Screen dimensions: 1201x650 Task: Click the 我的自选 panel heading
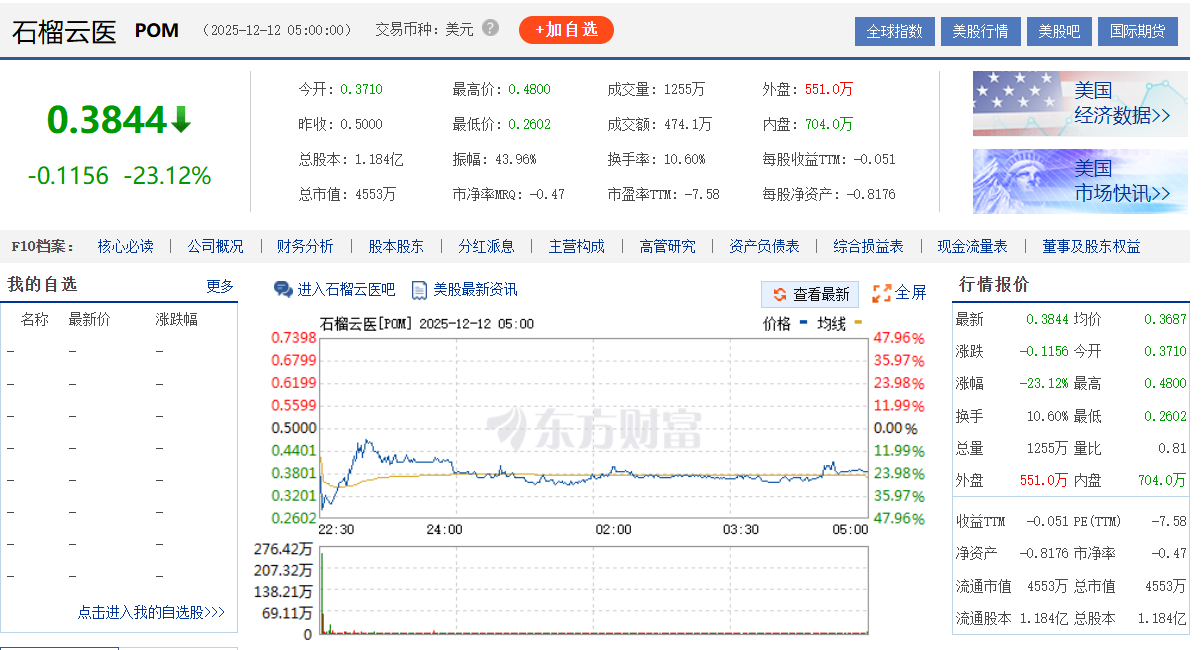click(x=42, y=285)
